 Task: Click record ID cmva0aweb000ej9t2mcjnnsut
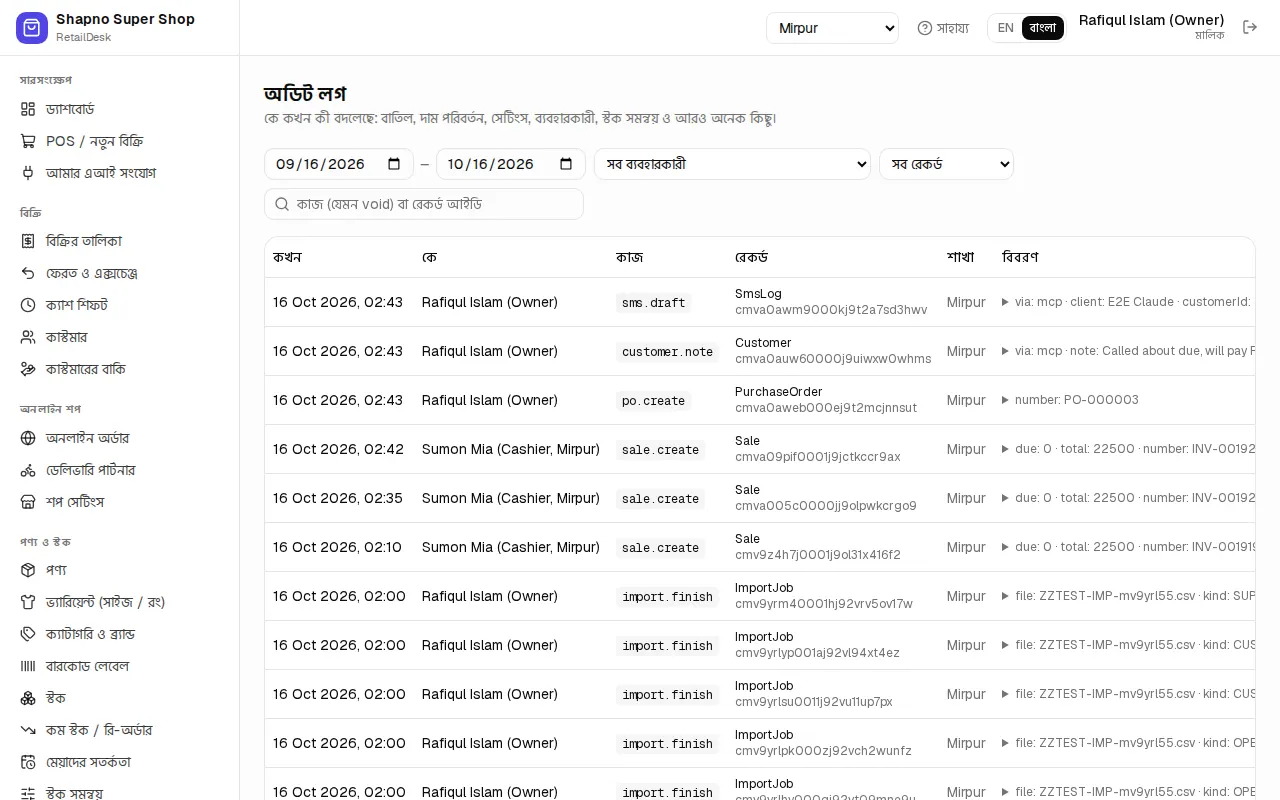pos(826,408)
